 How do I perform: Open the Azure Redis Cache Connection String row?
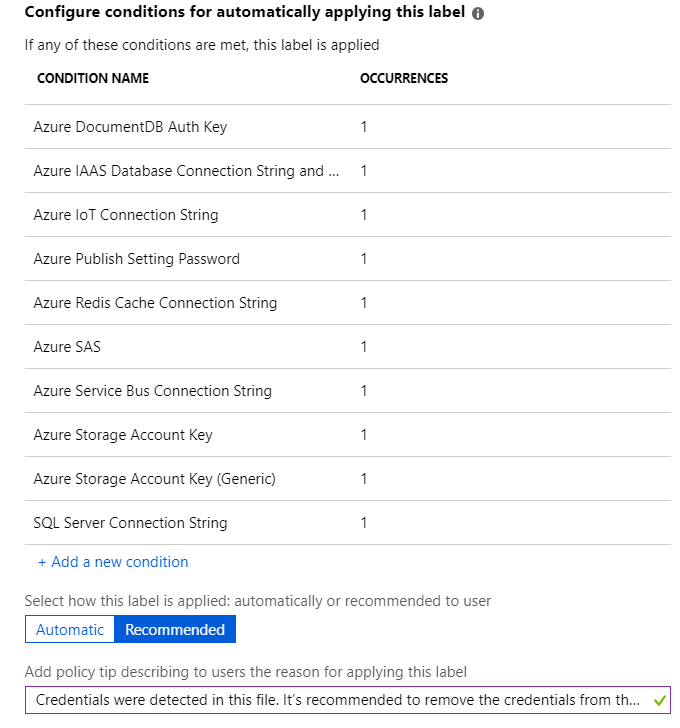point(155,303)
